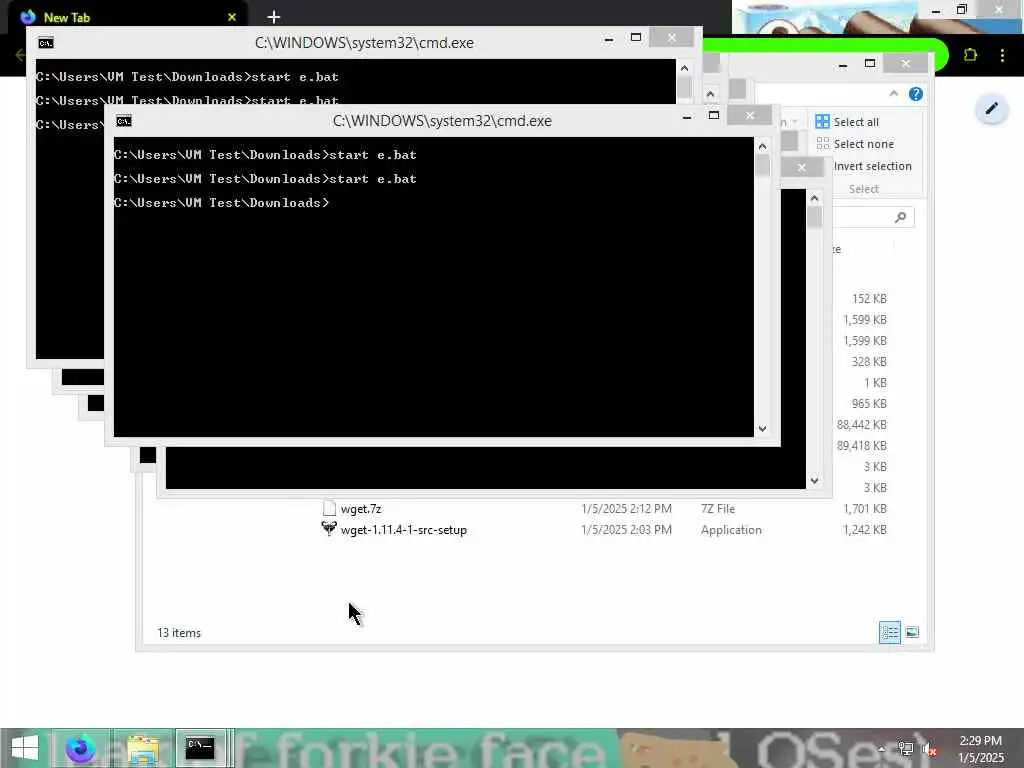Open a new browser tab with plus
The width and height of the screenshot is (1024, 768).
click(x=274, y=17)
